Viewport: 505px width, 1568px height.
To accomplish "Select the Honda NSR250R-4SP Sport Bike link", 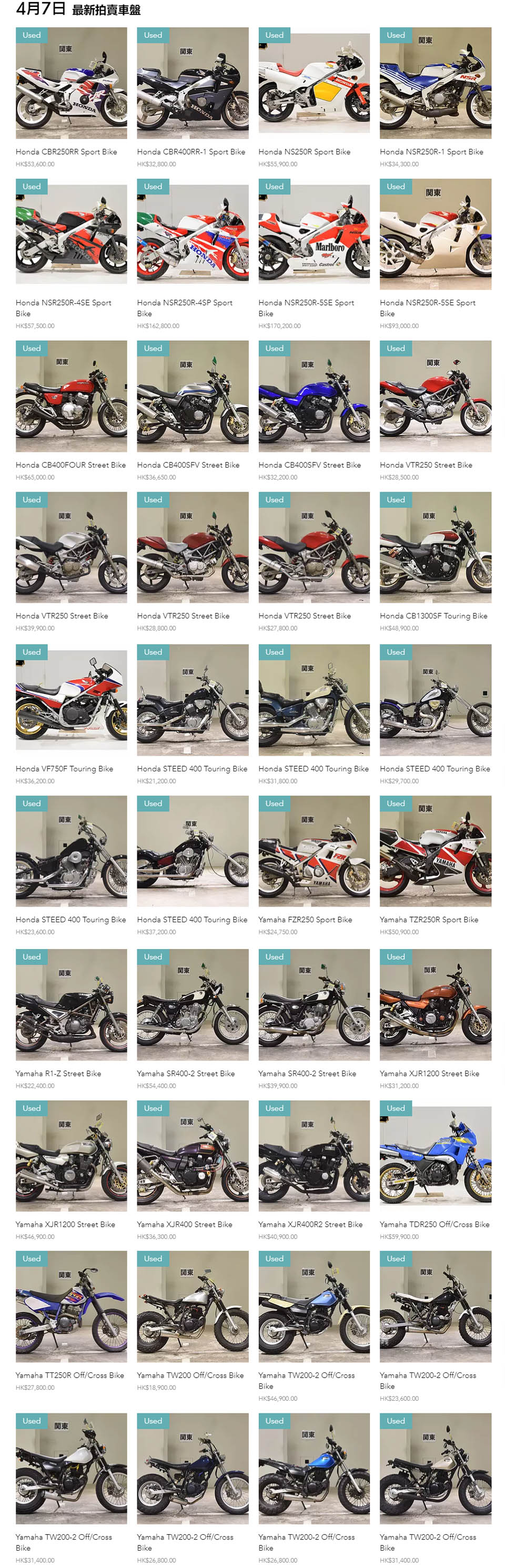I will point(185,308).
